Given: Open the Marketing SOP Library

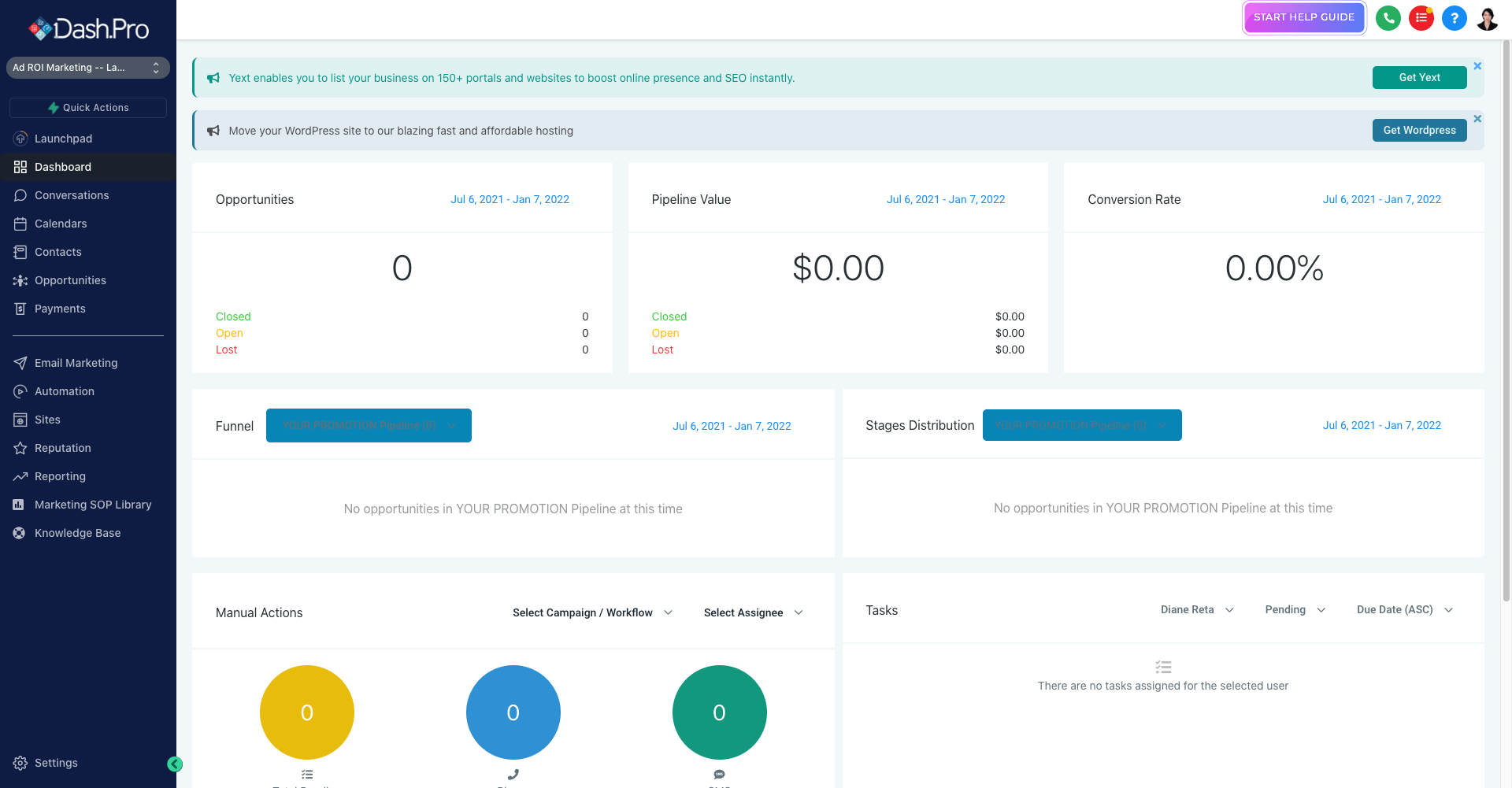Looking at the screenshot, I should click(93, 505).
